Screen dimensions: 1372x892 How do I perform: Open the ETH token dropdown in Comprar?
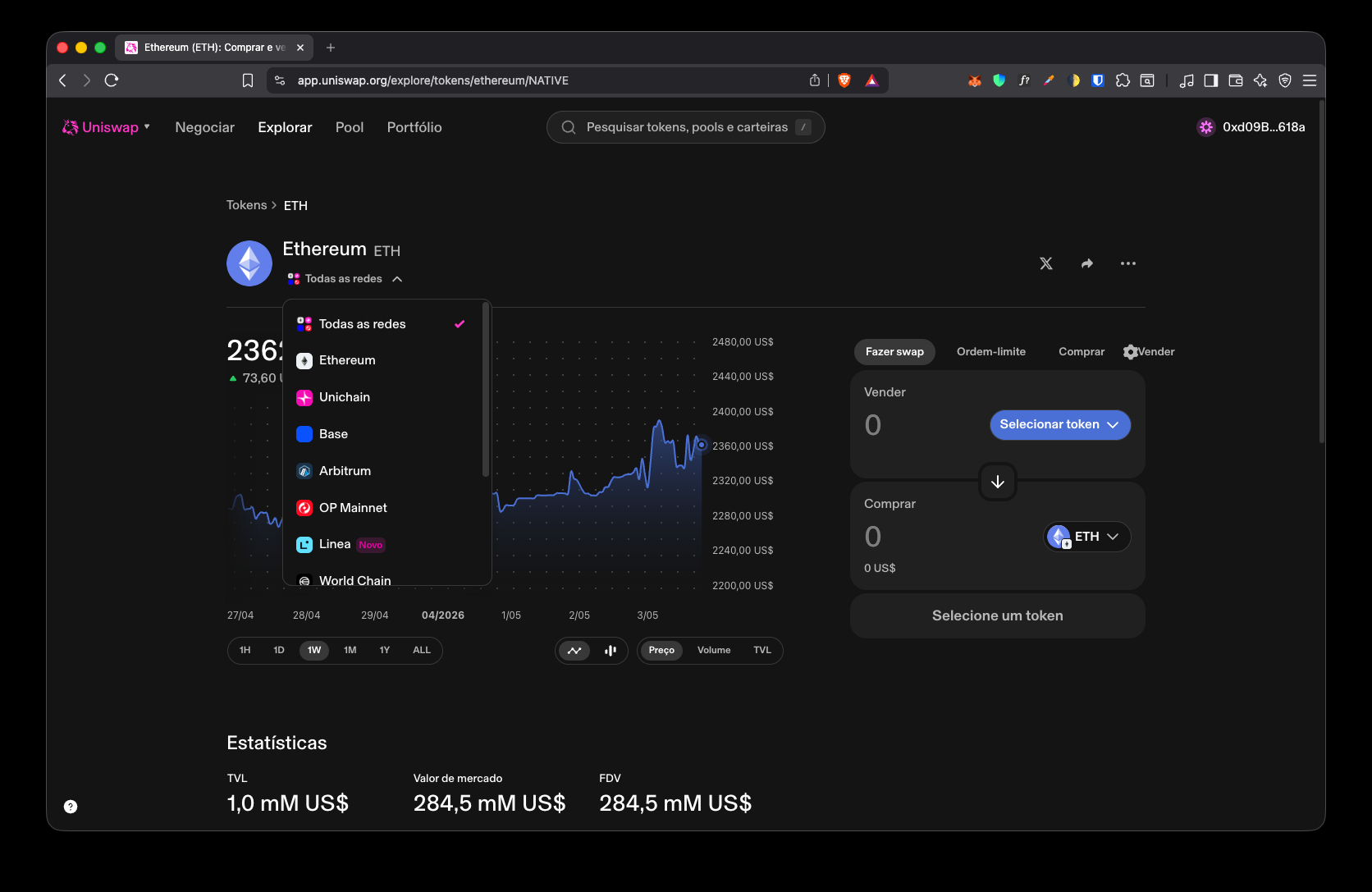tap(1087, 537)
